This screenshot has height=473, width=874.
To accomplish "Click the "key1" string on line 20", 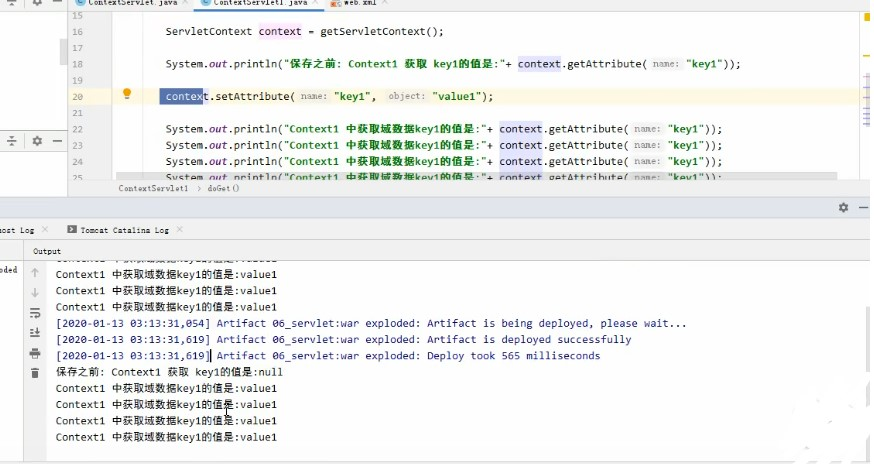I will [x=352, y=96].
